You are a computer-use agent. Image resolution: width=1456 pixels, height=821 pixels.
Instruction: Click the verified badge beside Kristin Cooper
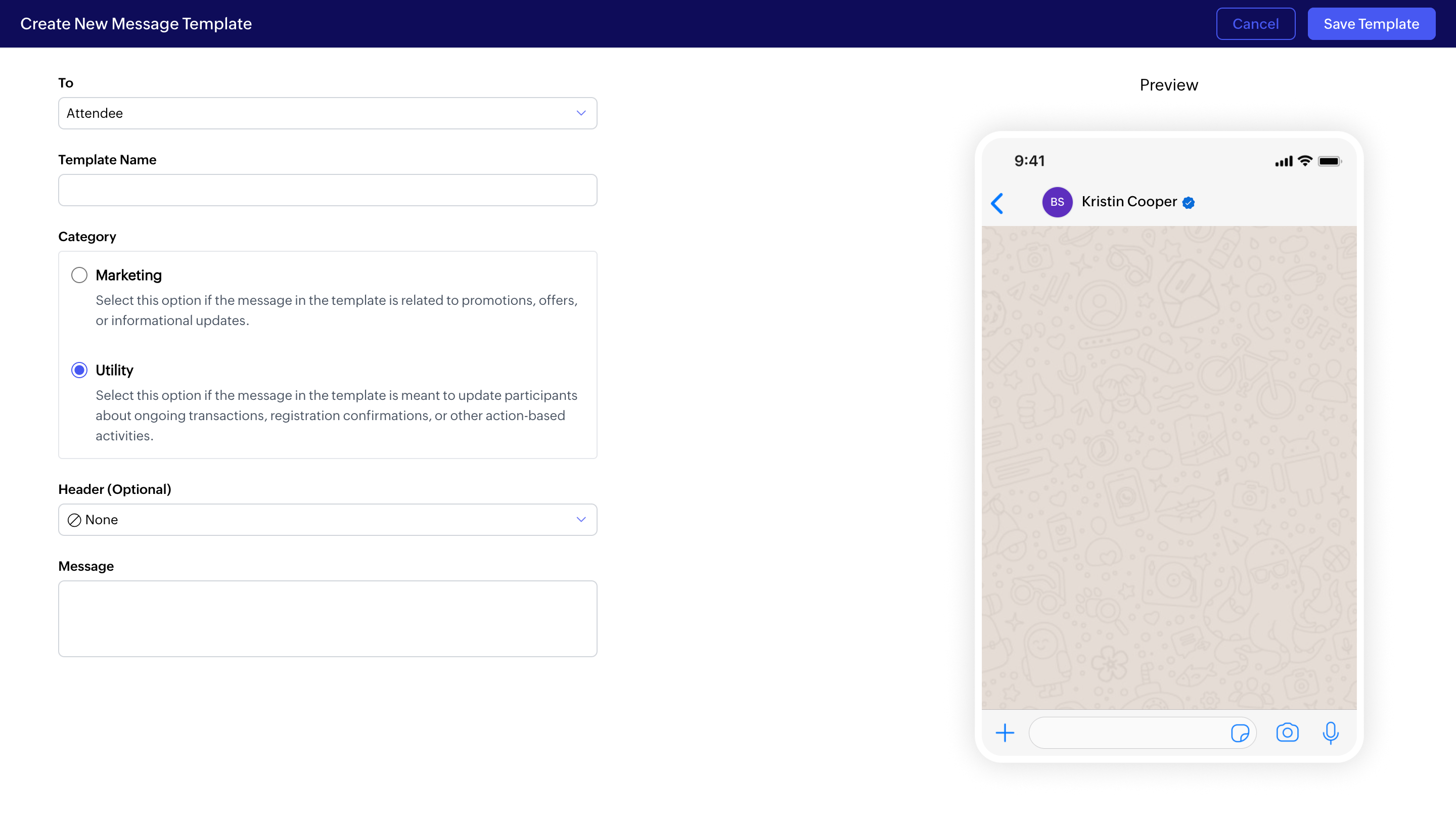[1189, 203]
